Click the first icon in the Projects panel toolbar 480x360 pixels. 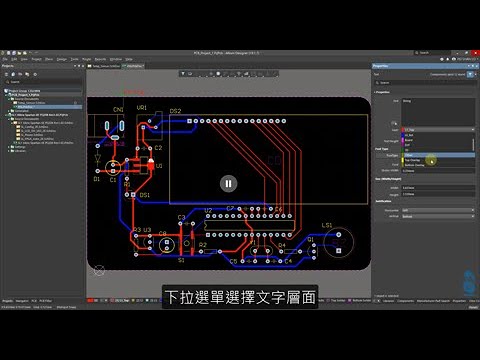pos(6,74)
